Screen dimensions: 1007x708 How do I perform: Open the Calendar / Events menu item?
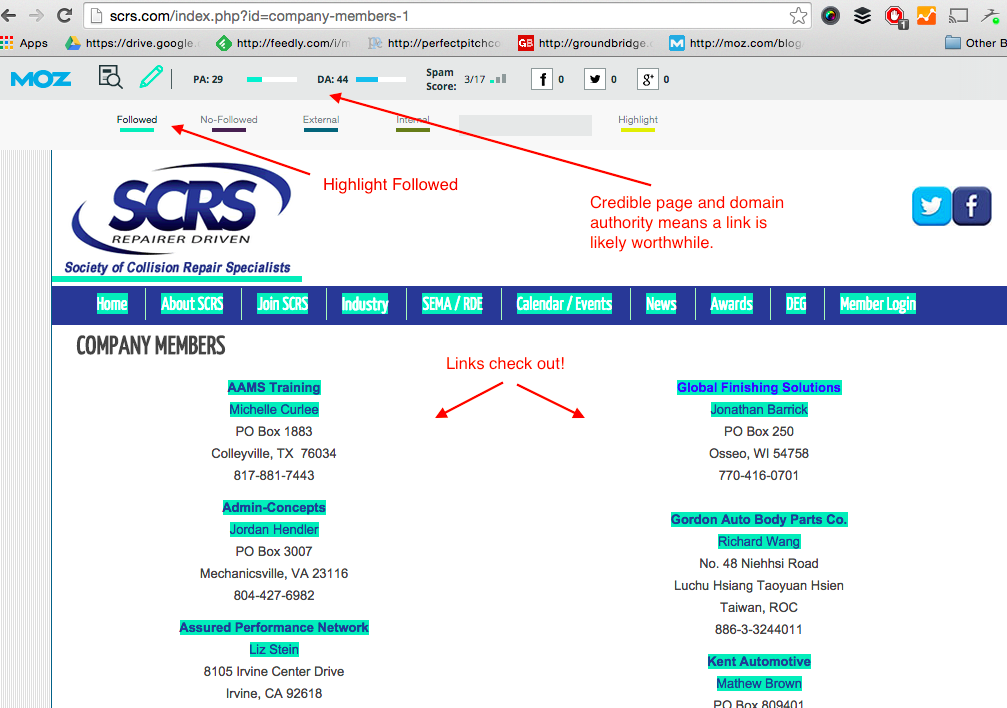(564, 304)
